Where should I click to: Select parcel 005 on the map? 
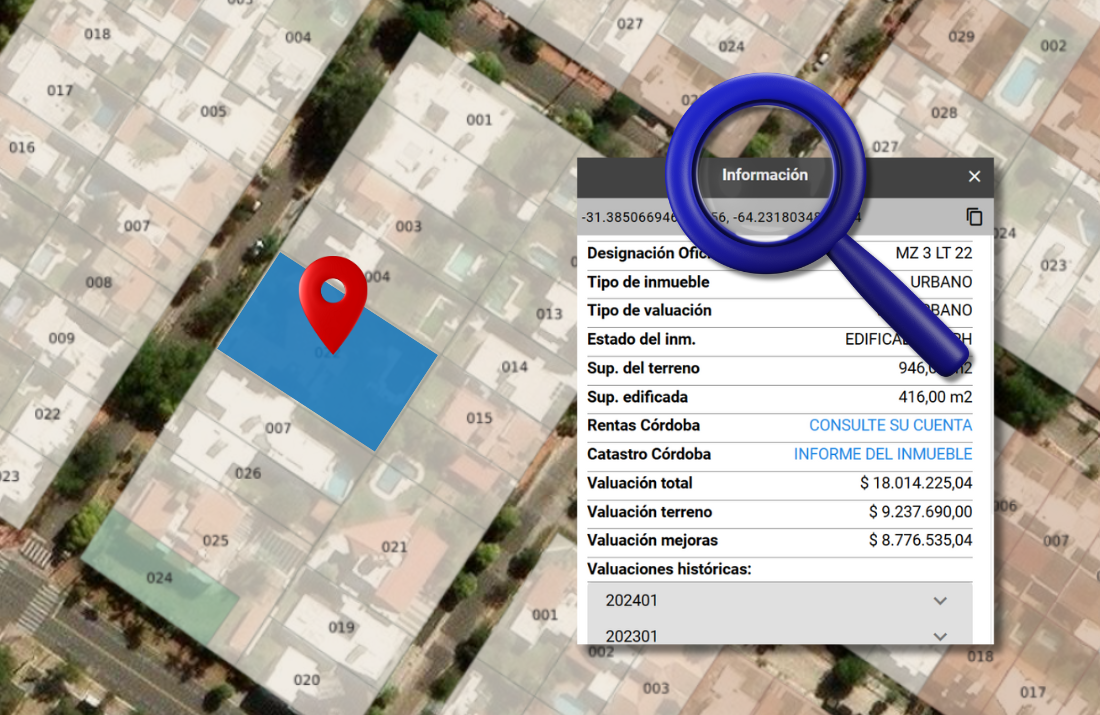(213, 111)
